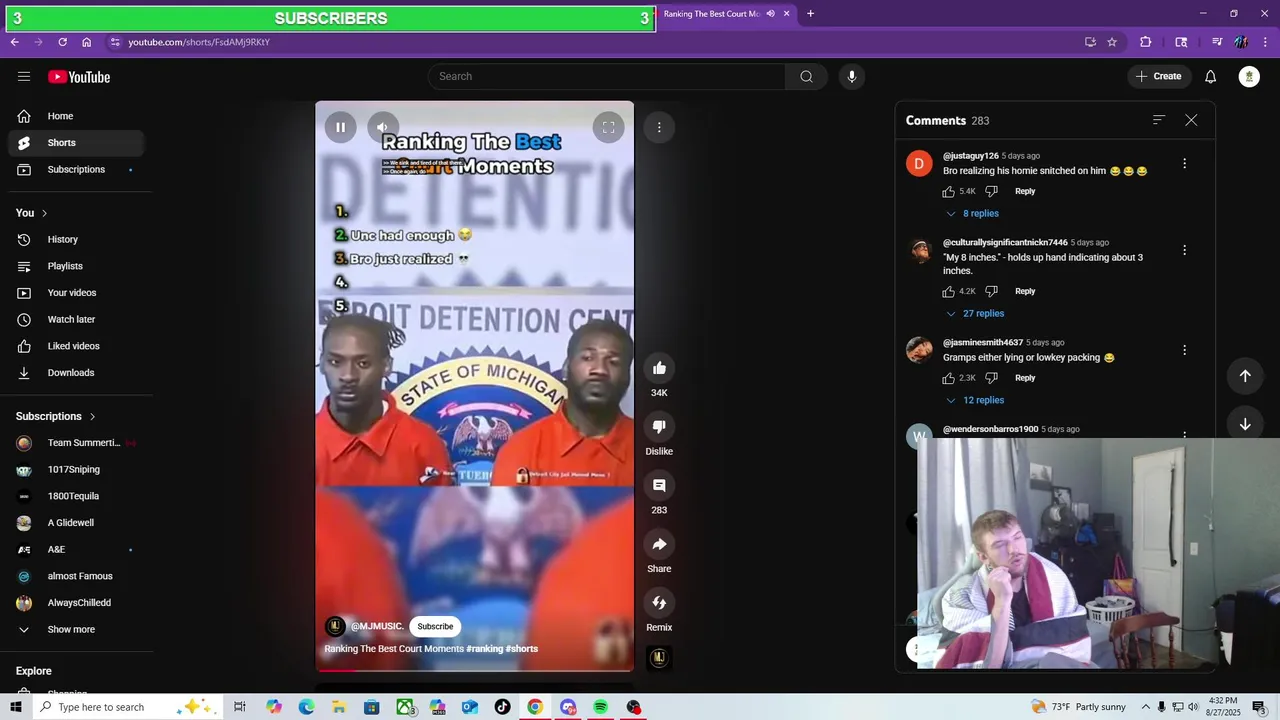Open Team Summertime channel subscription
Viewport: 1280px width, 720px height.
[x=76, y=443]
